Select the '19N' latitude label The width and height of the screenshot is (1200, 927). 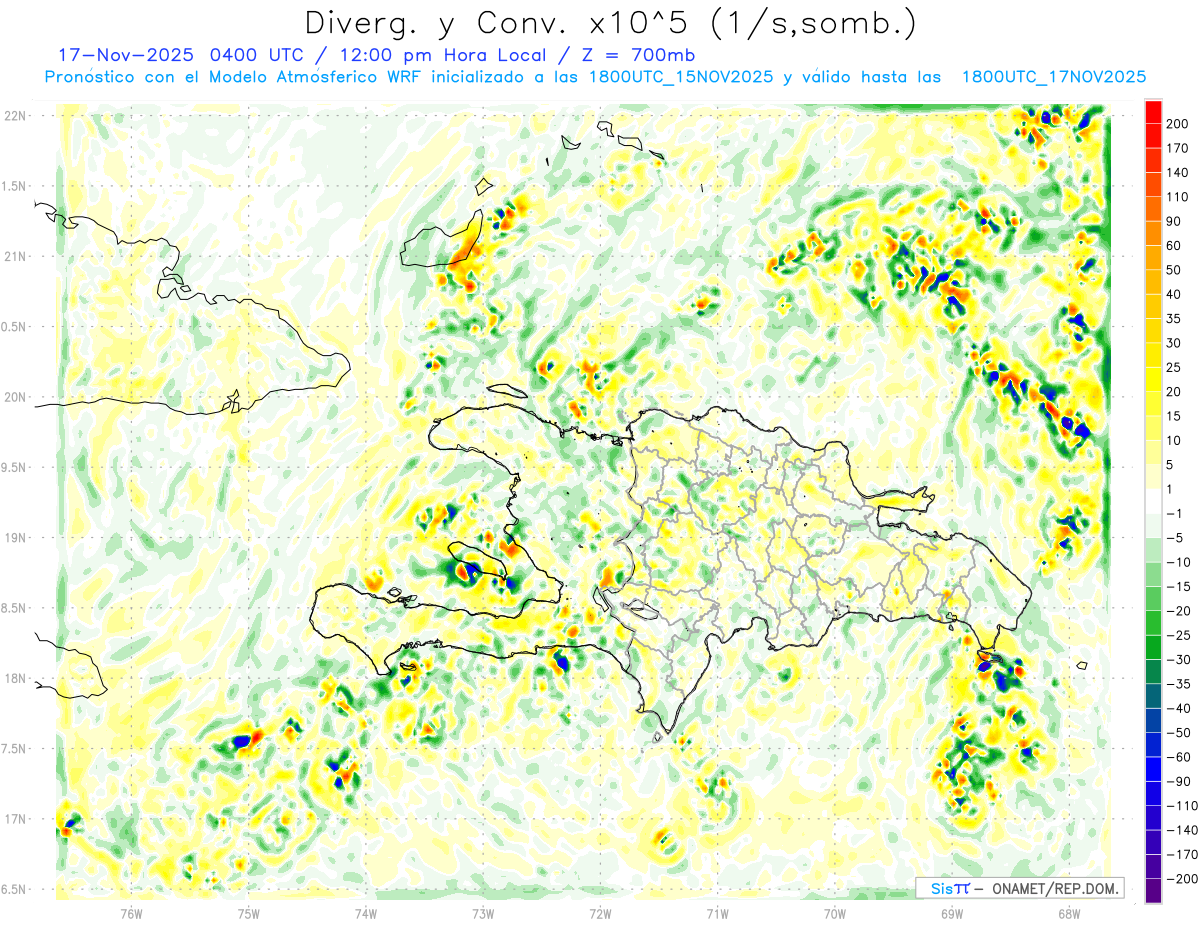[x=16, y=538]
